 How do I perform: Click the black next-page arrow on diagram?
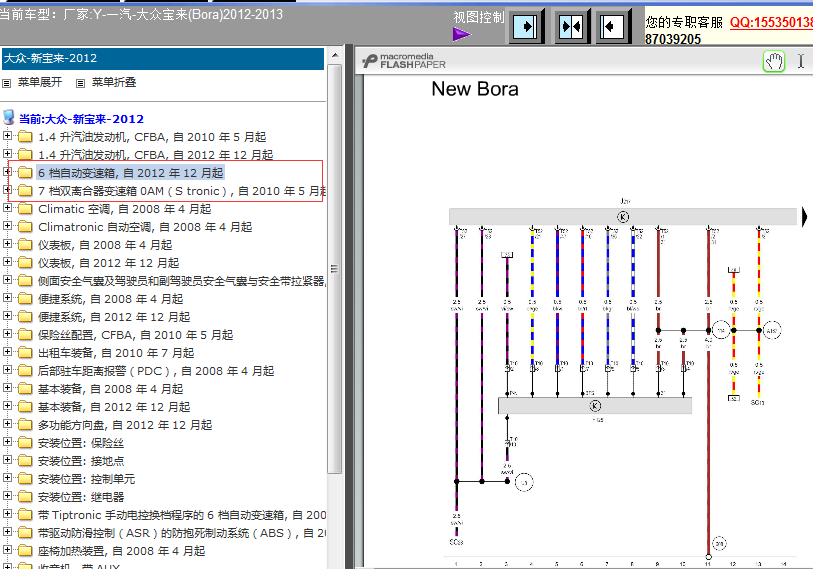(804, 217)
